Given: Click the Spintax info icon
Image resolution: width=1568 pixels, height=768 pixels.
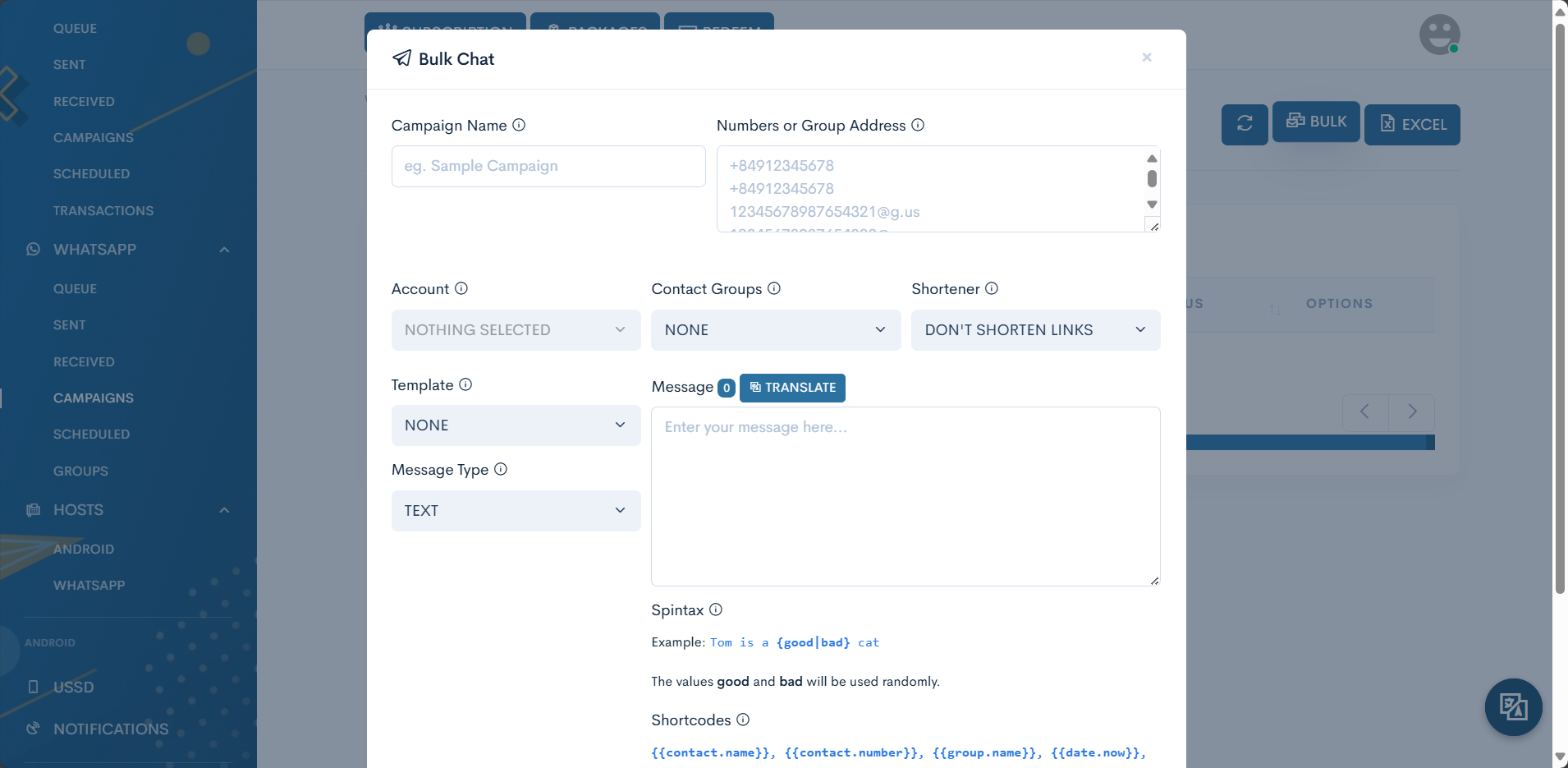Looking at the screenshot, I should pyautogui.click(x=716, y=609).
